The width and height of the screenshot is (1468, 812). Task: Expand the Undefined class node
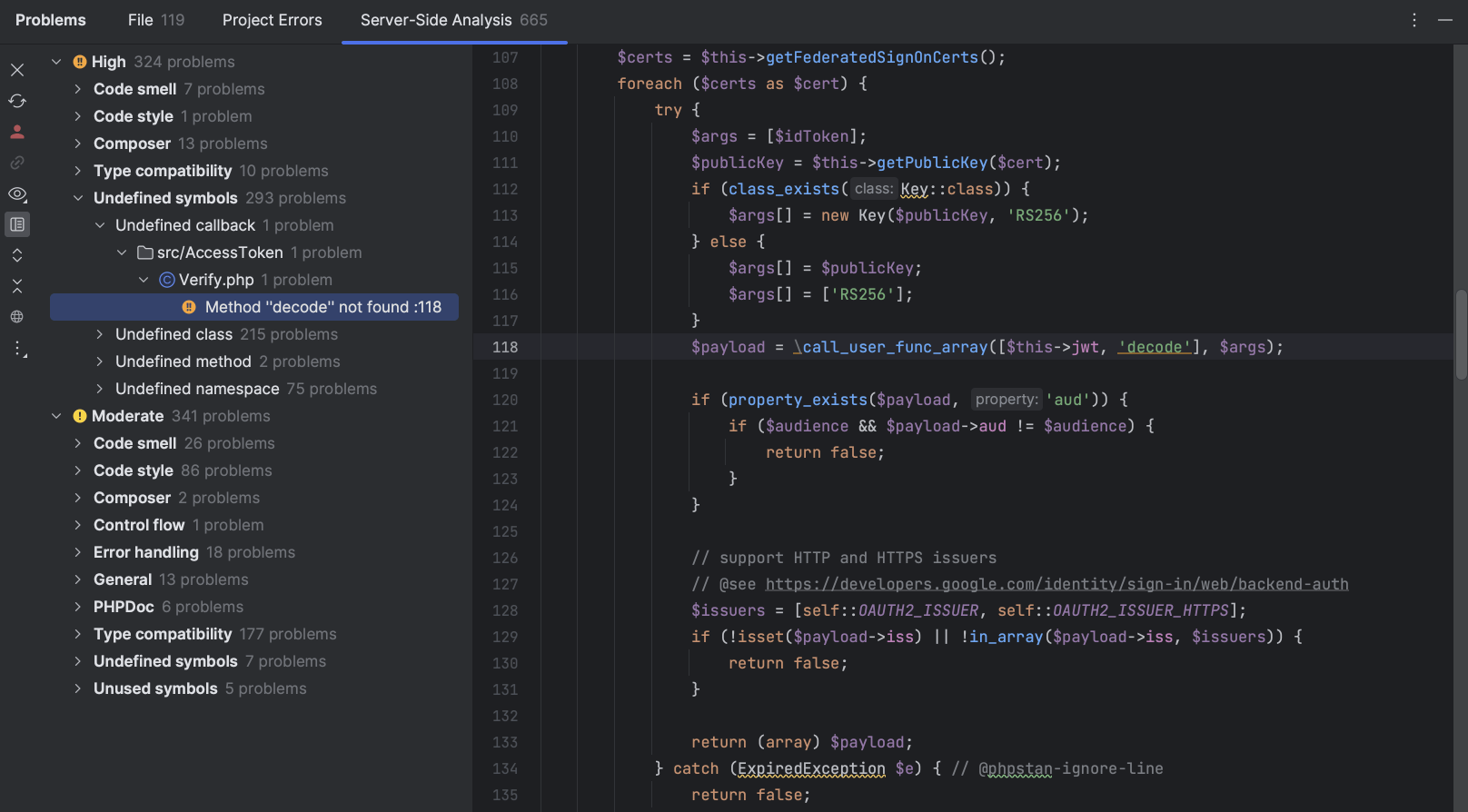(x=100, y=334)
